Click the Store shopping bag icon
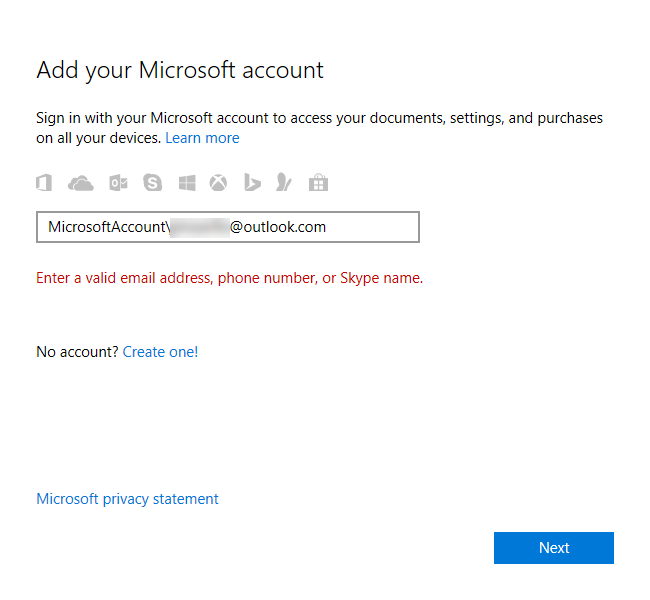 click(x=318, y=182)
